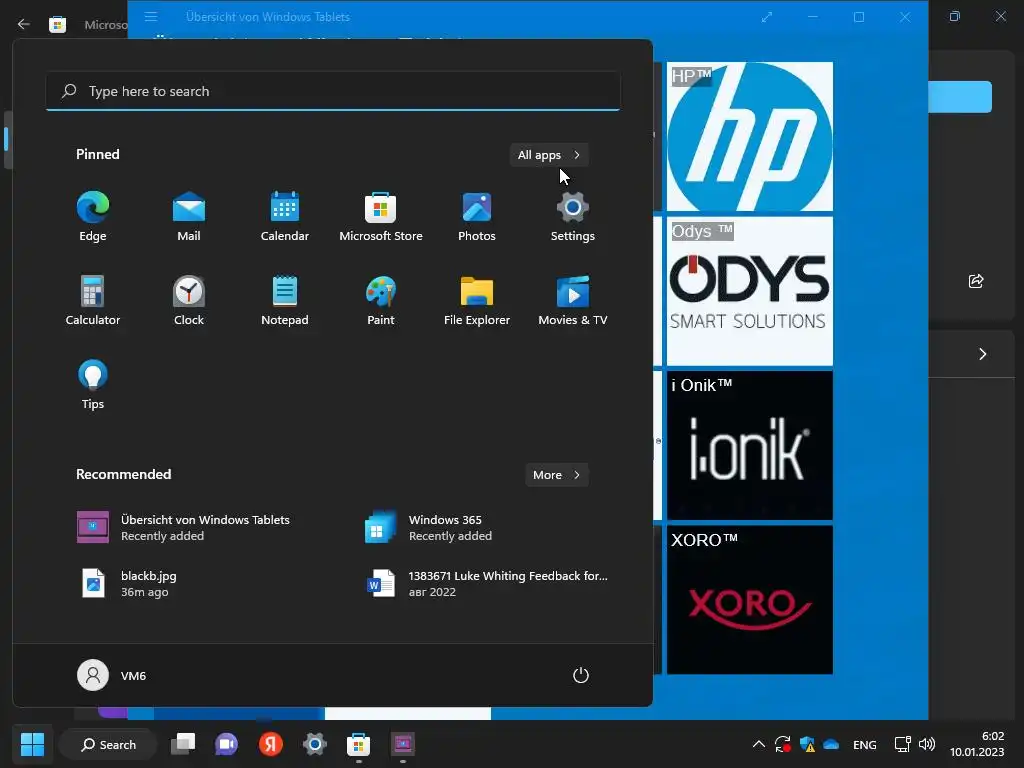This screenshot has height=768, width=1024.
Task: Click the taskbar Search box
Action: point(108,744)
